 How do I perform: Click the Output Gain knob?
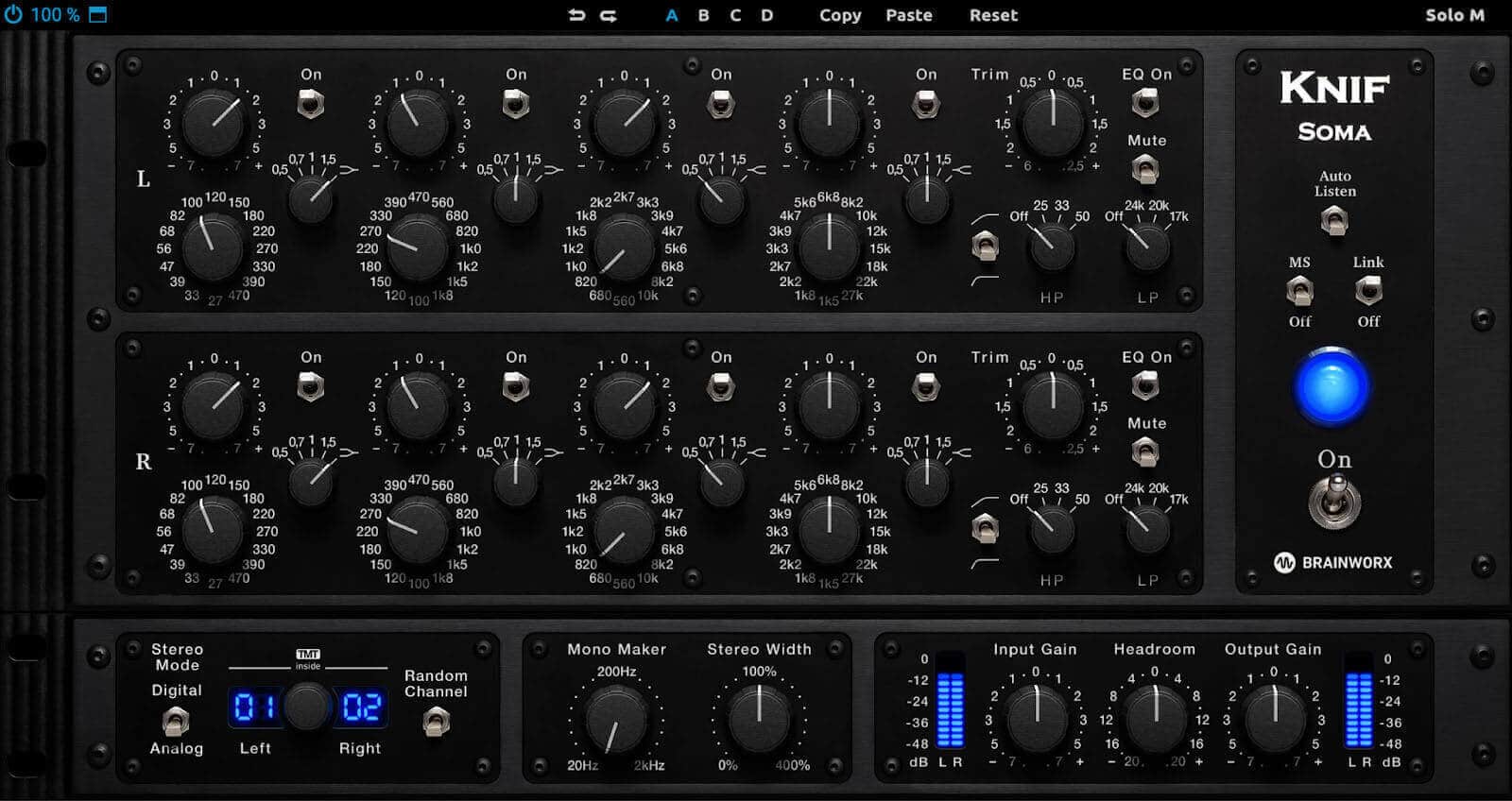click(x=1275, y=718)
